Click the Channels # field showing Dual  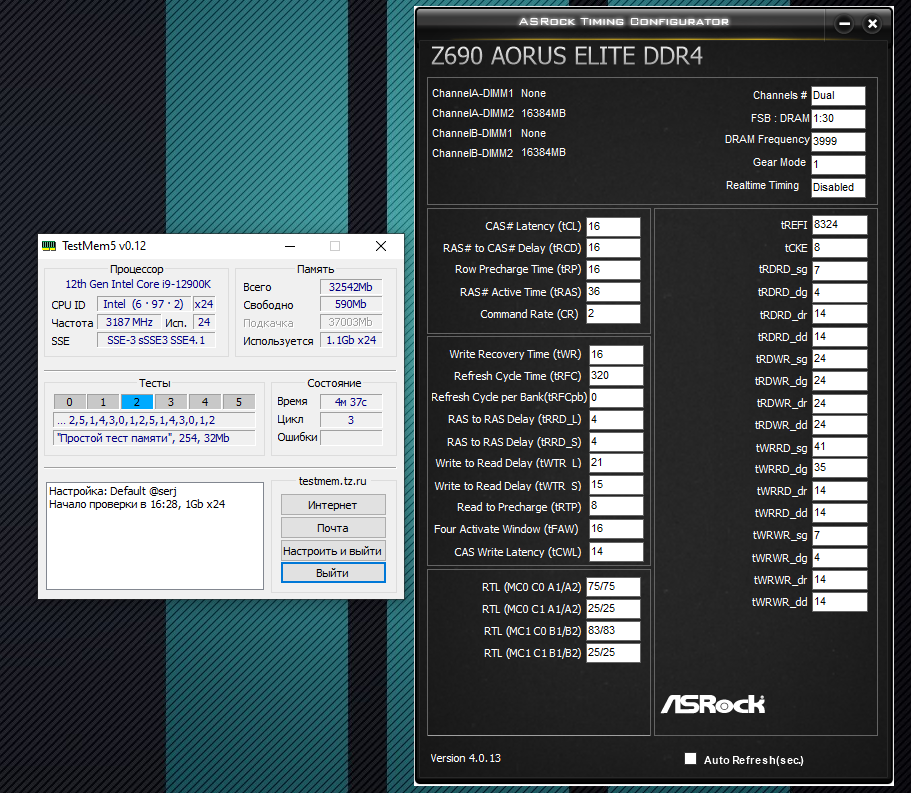(838, 96)
